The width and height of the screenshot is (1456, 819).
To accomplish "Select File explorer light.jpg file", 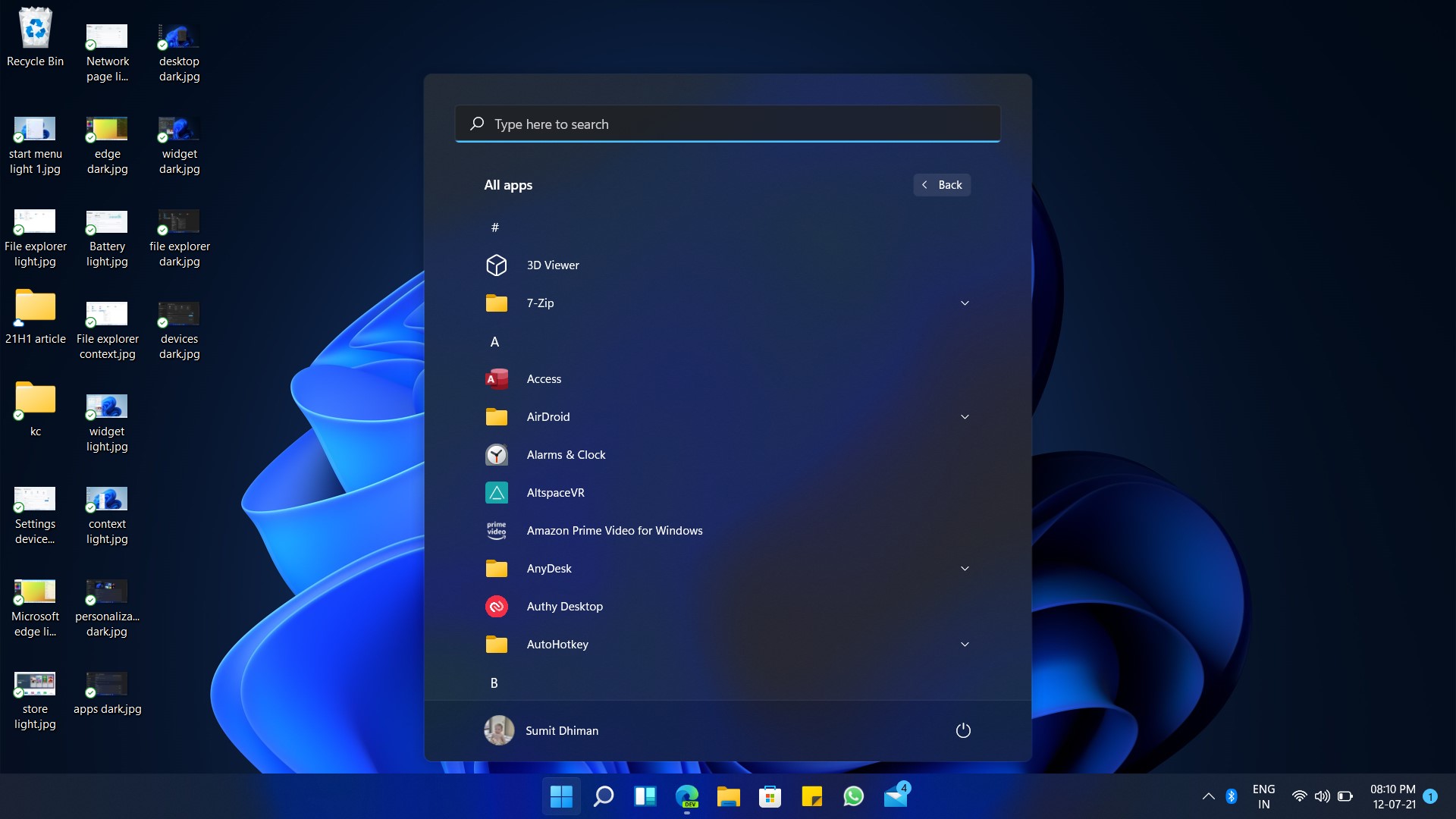I will (x=35, y=238).
